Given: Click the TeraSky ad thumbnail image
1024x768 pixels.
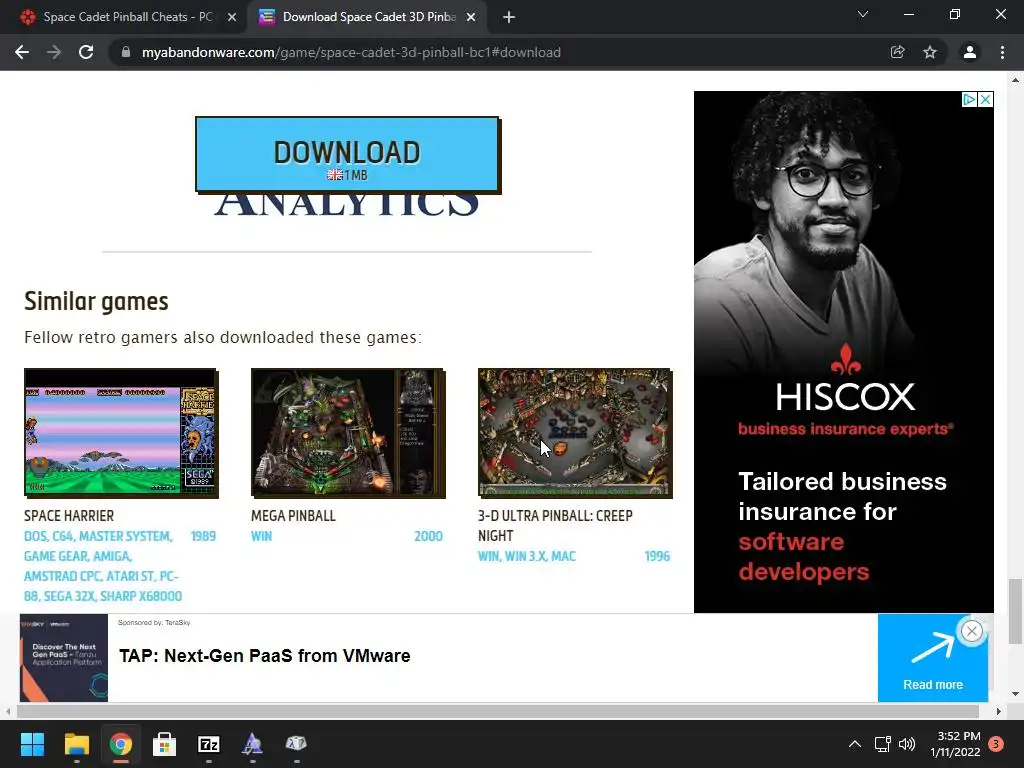Looking at the screenshot, I should coord(64,658).
